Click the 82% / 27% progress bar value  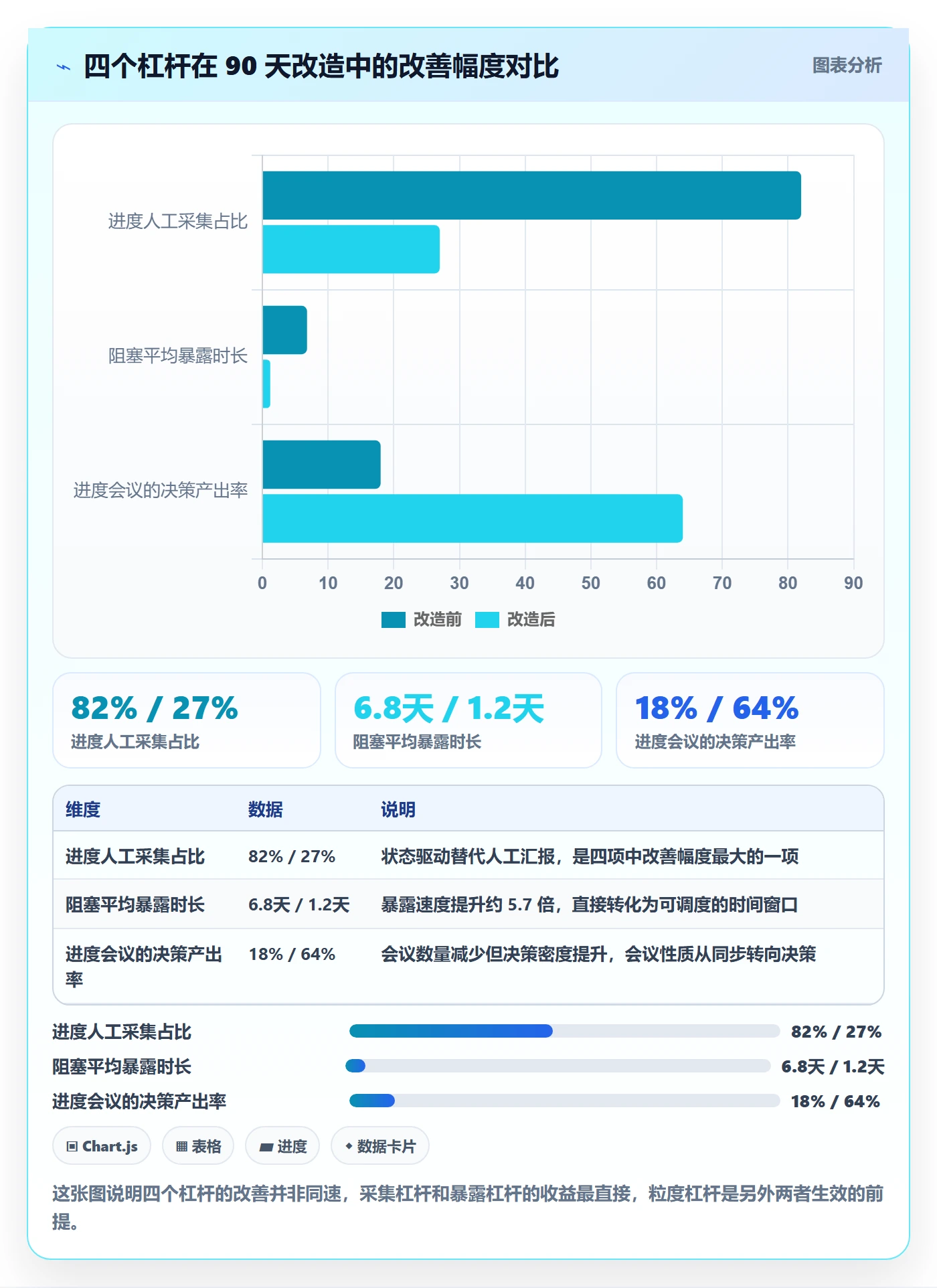click(x=836, y=1032)
